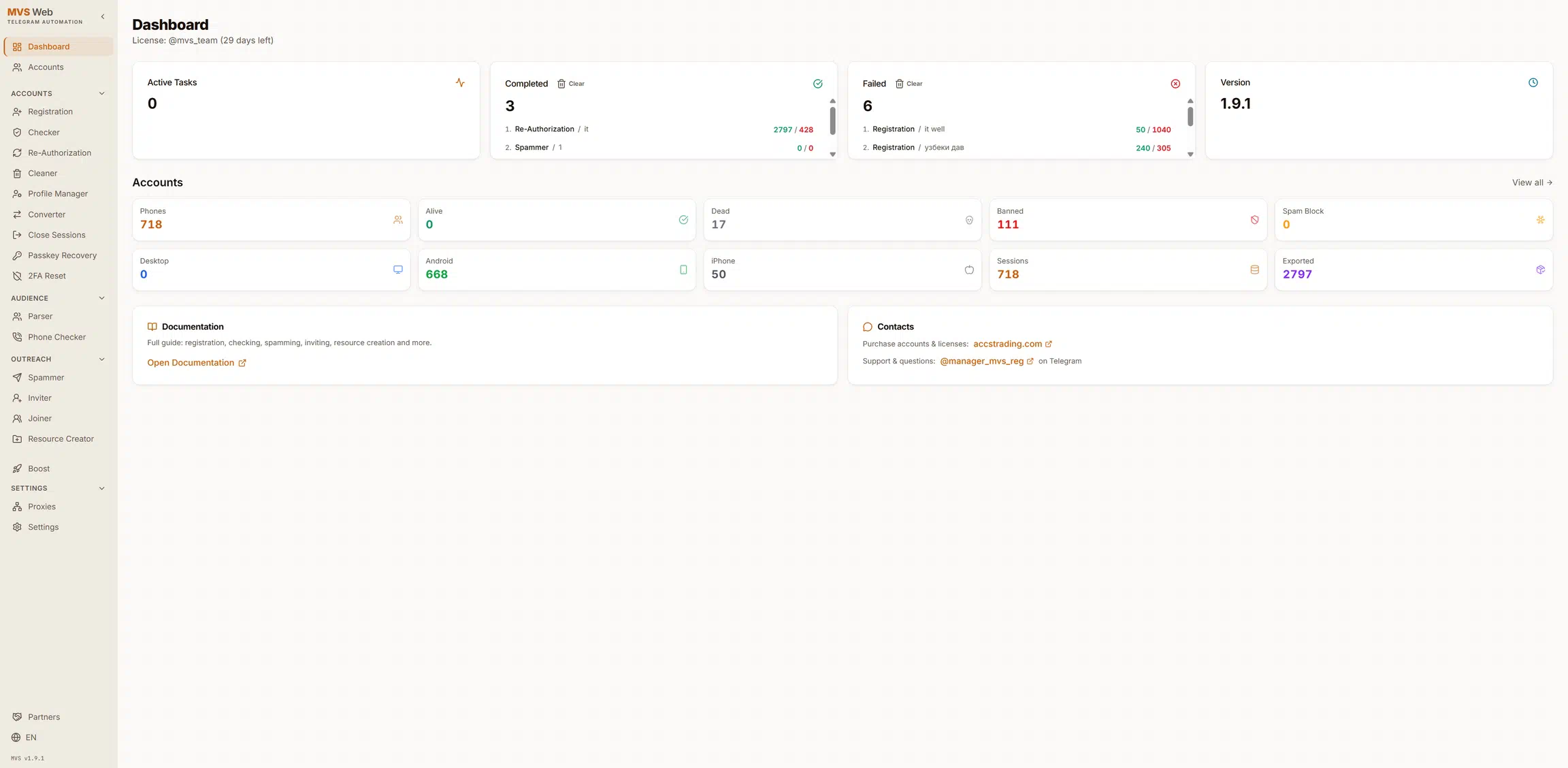Click the Sessions card's database icon
The width and height of the screenshot is (1568, 768).
click(1254, 270)
